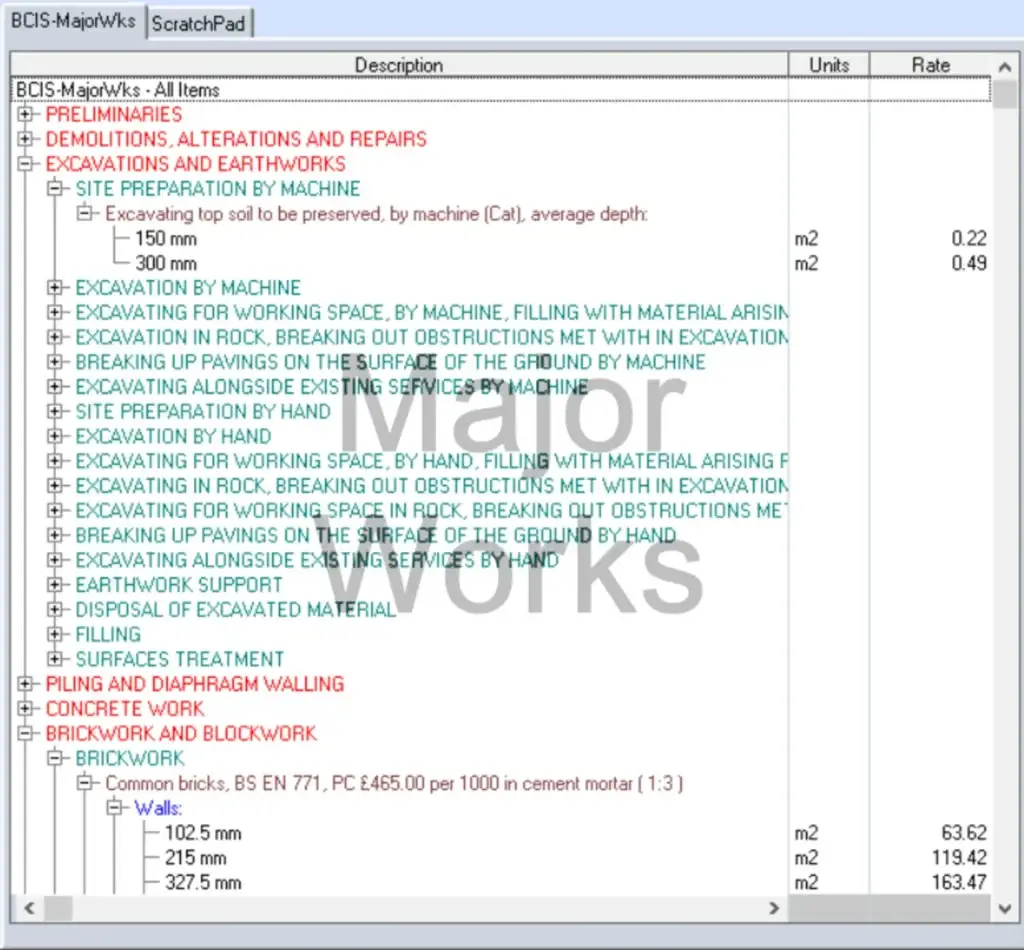Expand 'EXCAVATING IN ROCK, BREAKING OUT OBSTRUCTIONS' node
The height and width of the screenshot is (950, 1024).
56,486
